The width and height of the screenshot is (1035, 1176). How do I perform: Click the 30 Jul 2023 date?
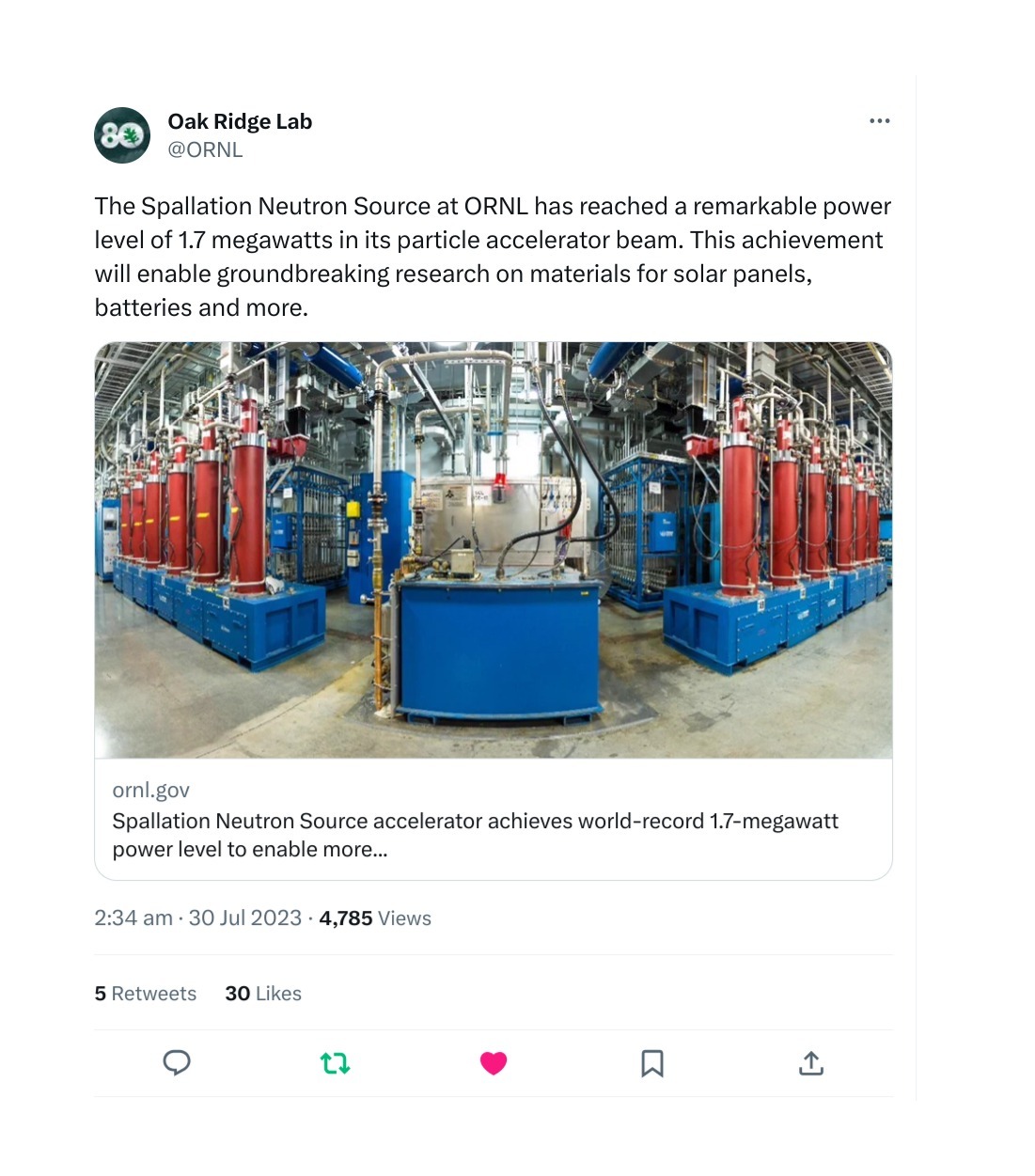point(245,918)
